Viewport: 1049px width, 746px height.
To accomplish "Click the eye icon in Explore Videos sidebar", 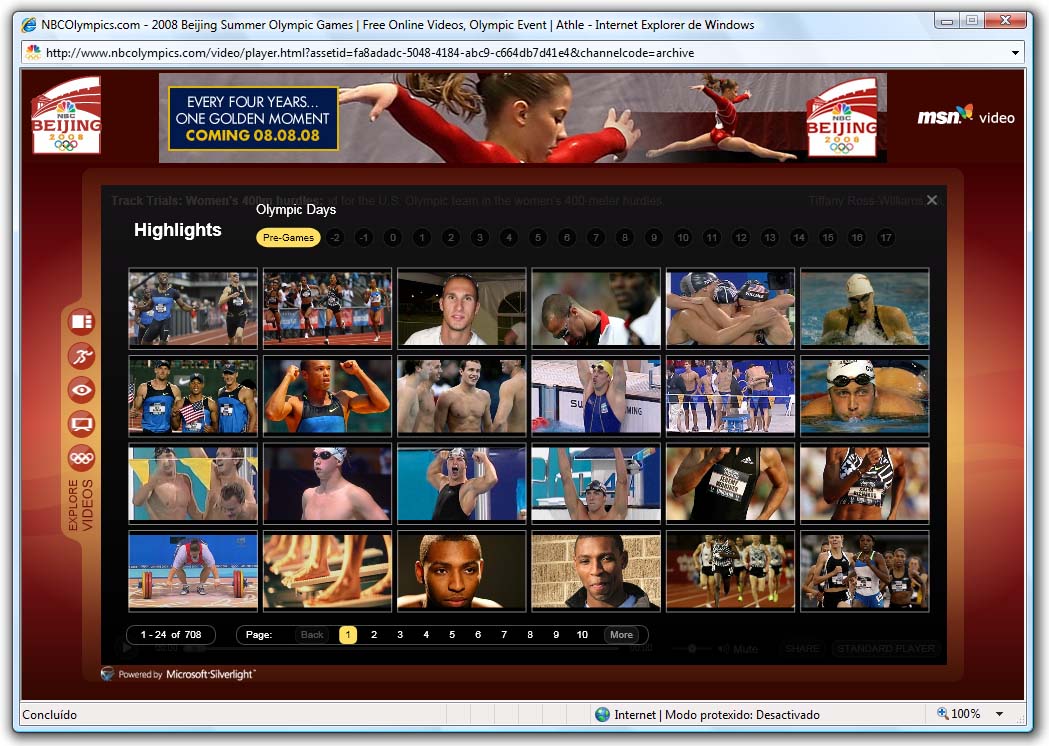I will 82,390.
